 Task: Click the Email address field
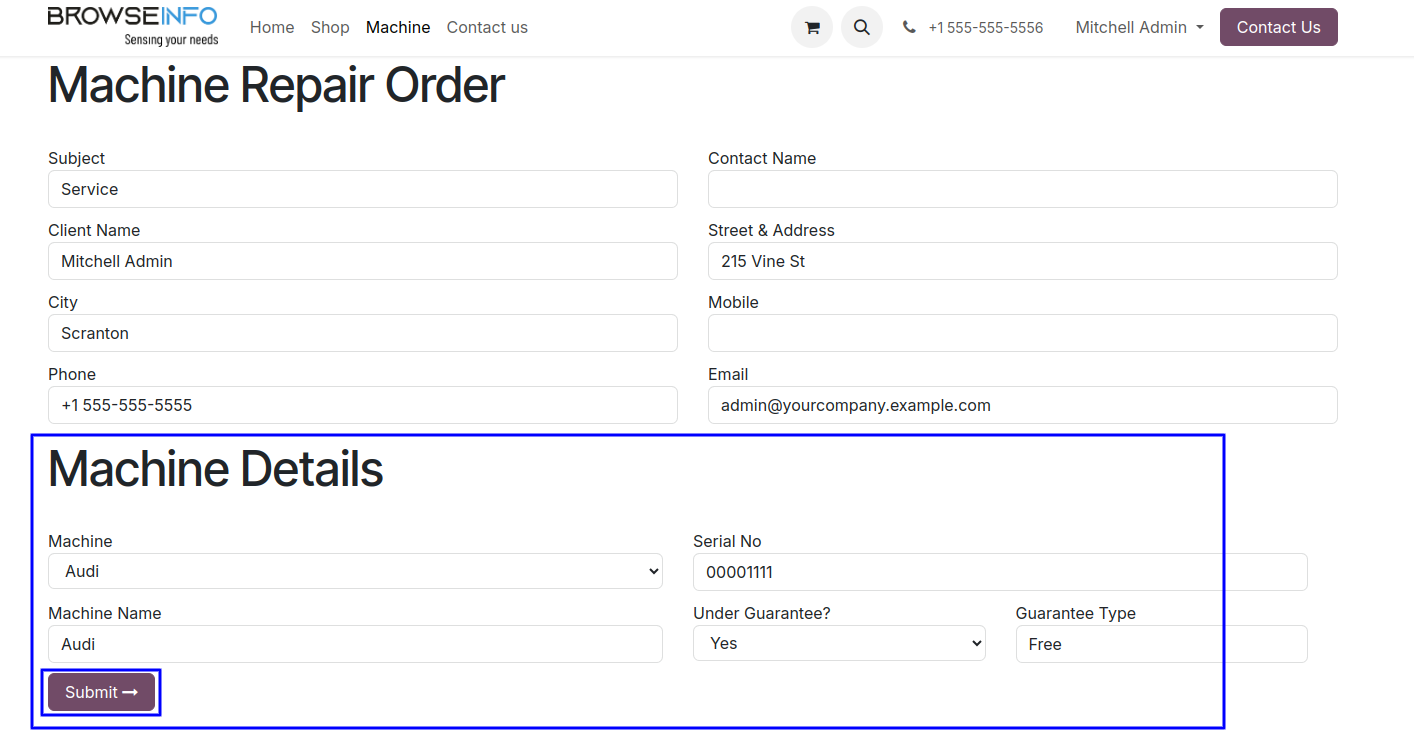pos(1022,405)
